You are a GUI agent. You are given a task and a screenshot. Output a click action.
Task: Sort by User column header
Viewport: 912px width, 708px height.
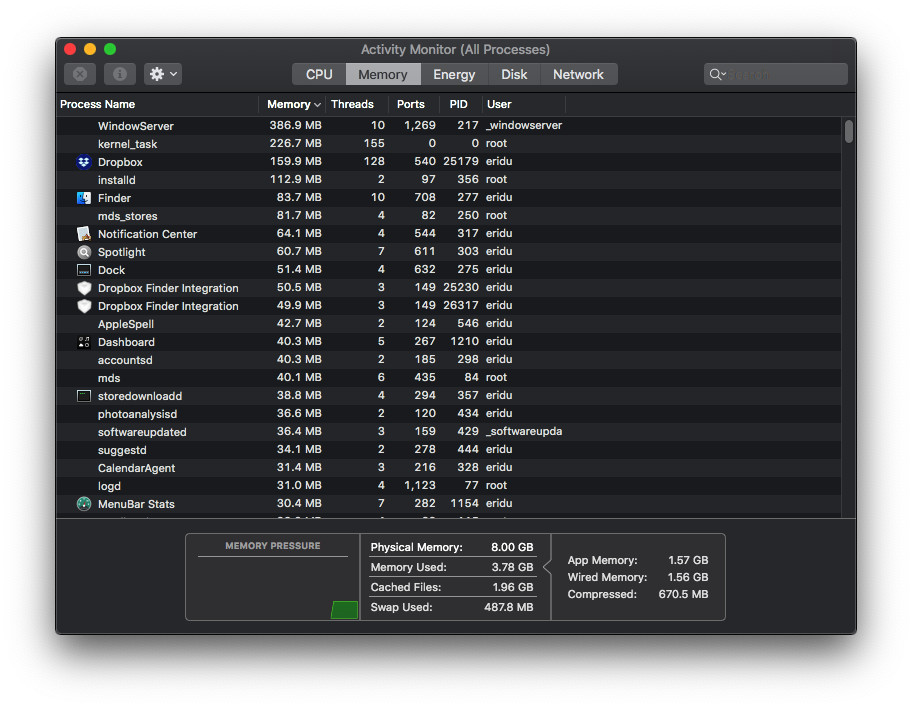tap(523, 104)
